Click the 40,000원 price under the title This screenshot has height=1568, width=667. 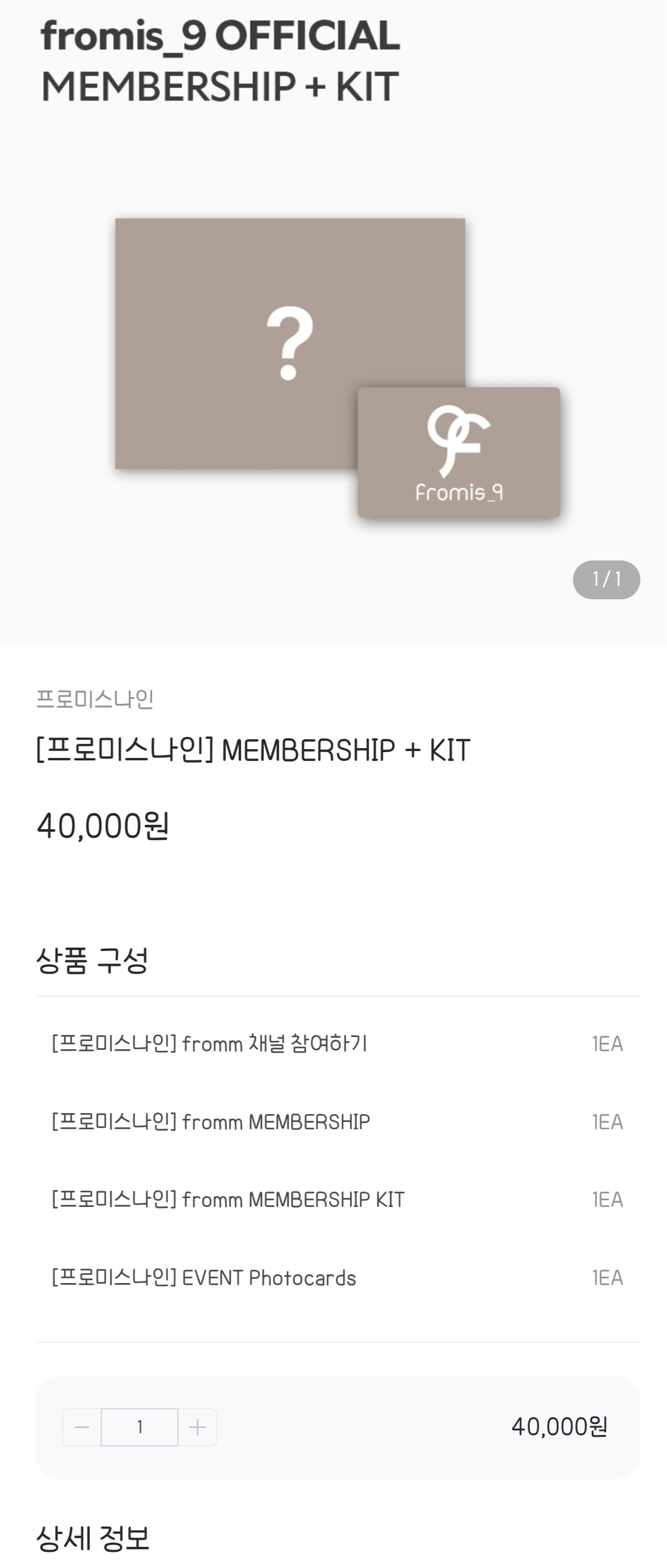tap(103, 826)
